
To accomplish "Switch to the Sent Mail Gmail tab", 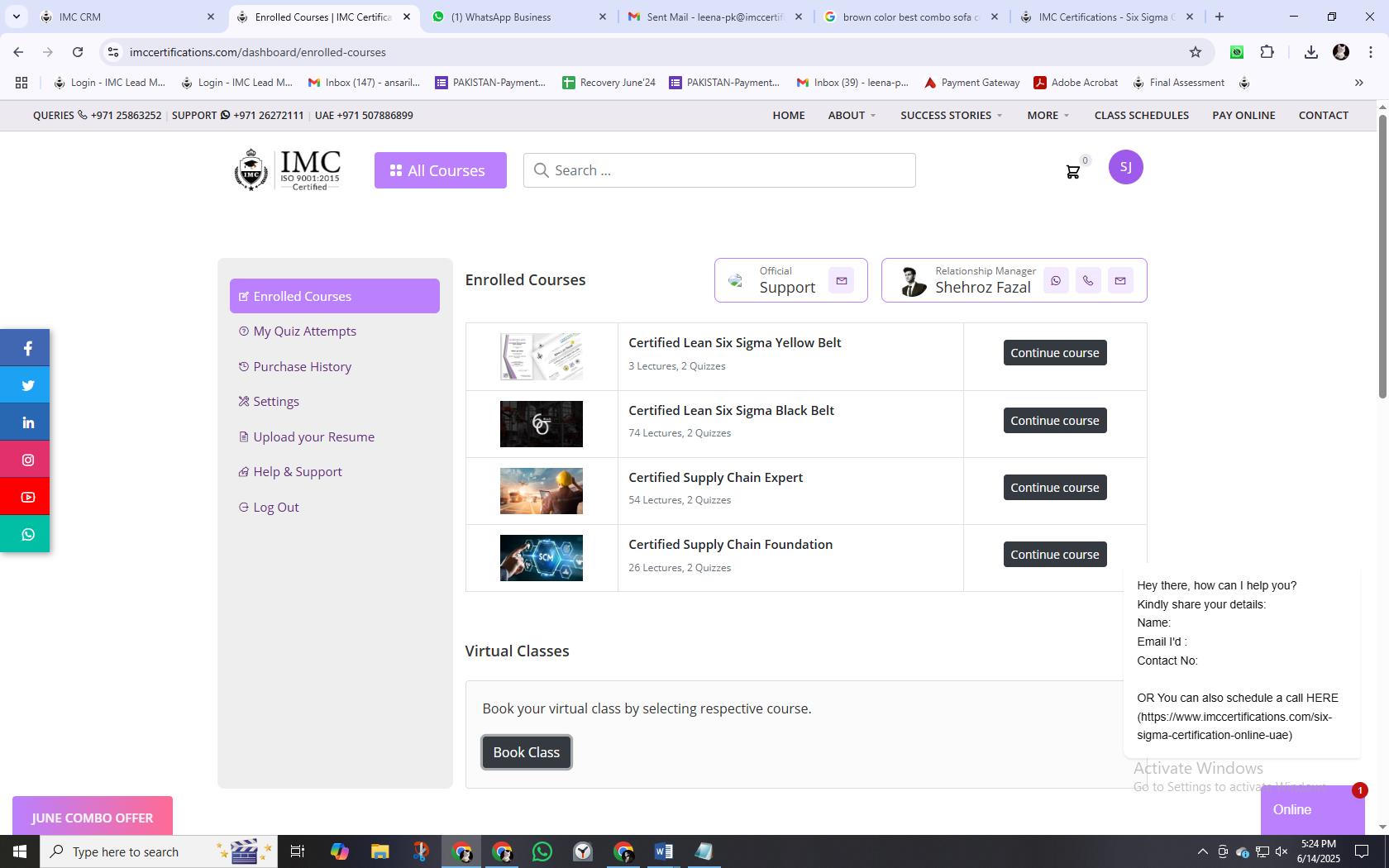I will click(x=715, y=17).
